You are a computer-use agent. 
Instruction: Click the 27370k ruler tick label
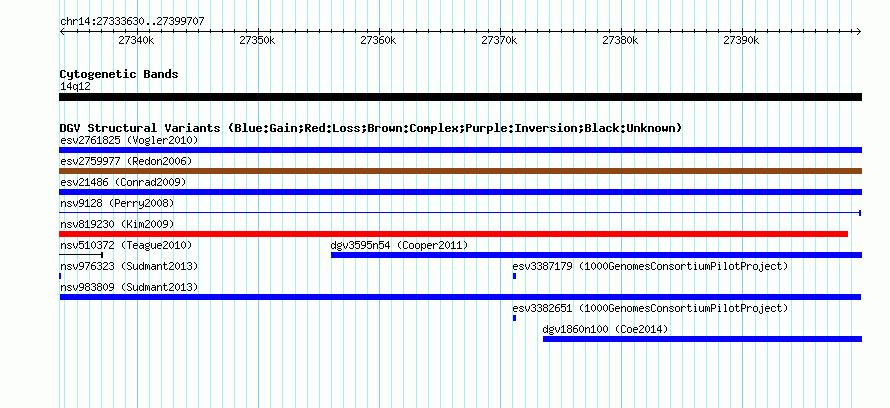coord(499,40)
